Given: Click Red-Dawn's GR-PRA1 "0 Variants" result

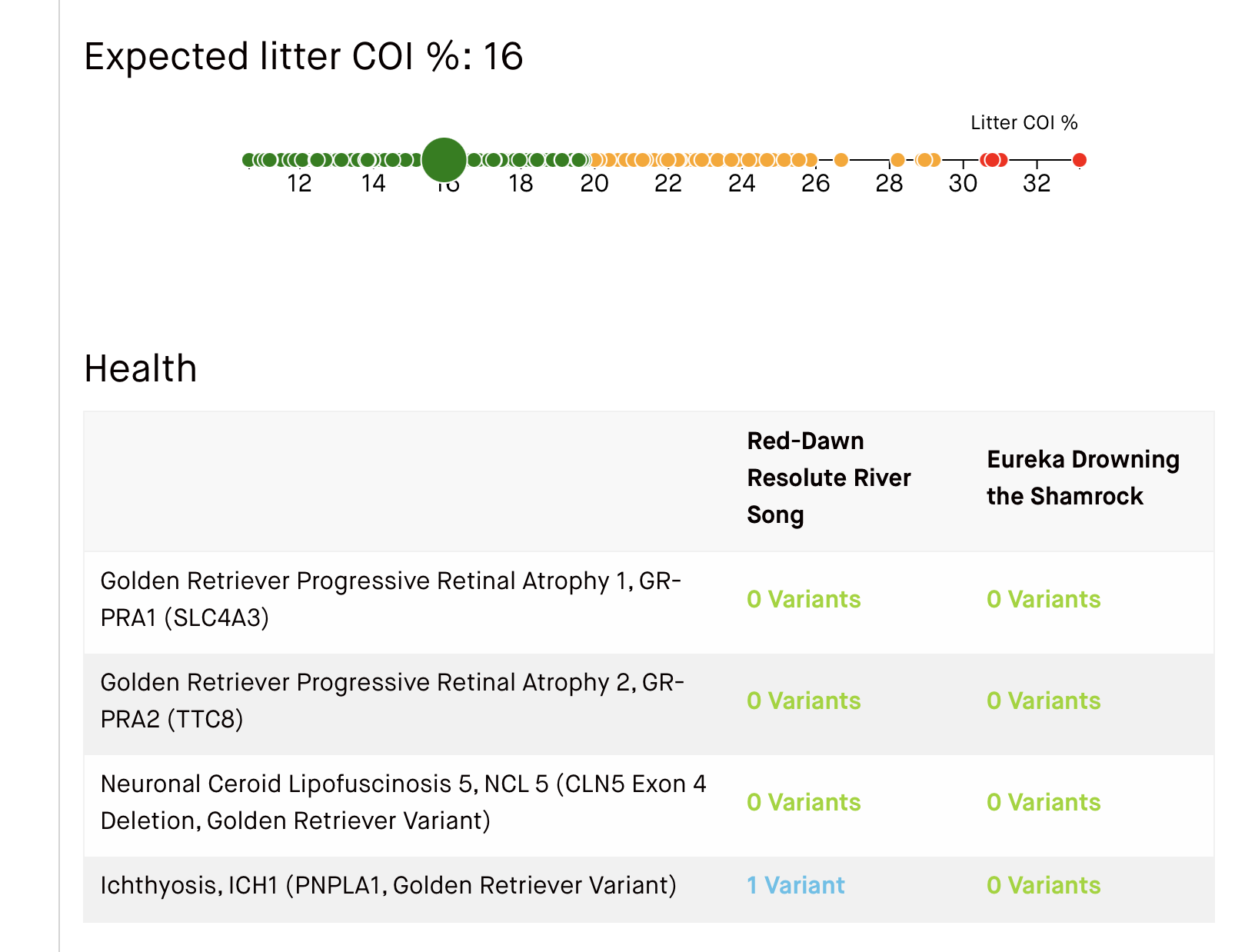Looking at the screenshot, I should (x=804, y=599).
